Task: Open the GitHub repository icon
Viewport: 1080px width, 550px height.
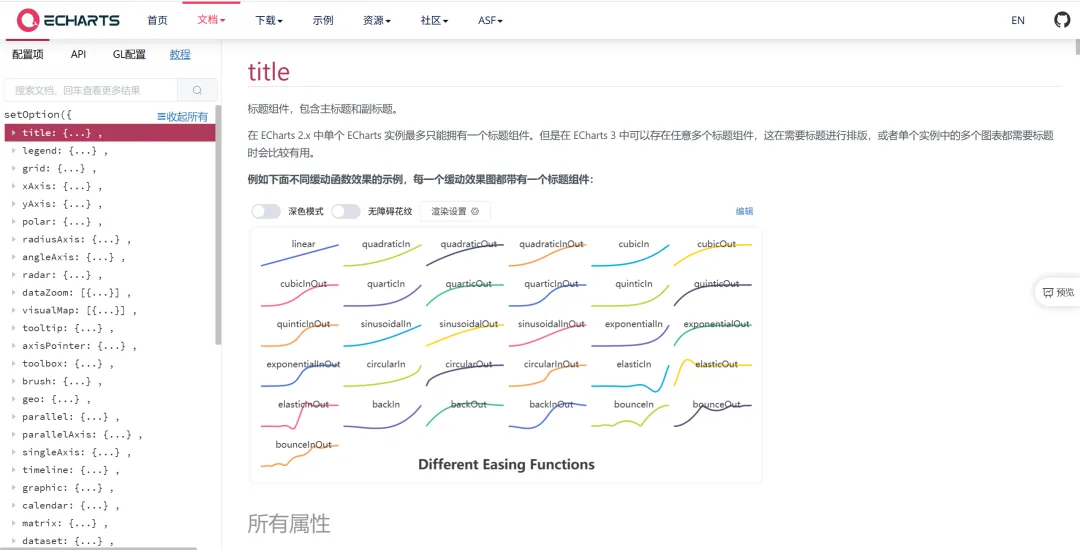Action: pyautogui.click(x=1062, y=20)
